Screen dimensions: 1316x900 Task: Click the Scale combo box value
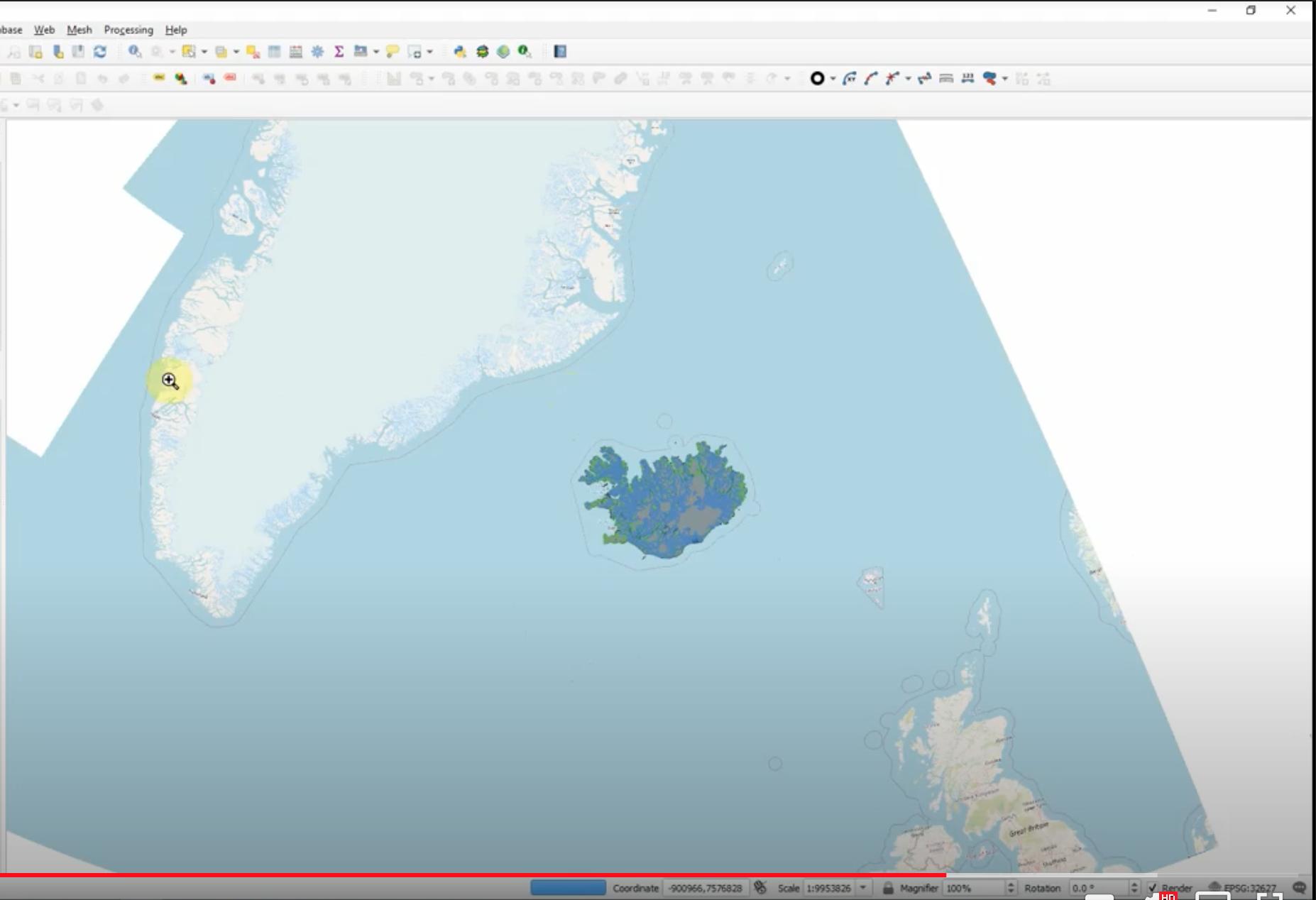coord(828,888)
